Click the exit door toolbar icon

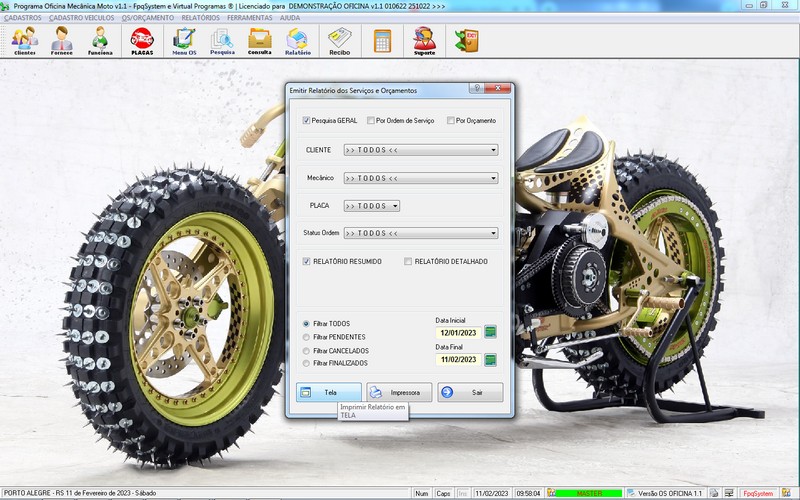coord(466,40)
